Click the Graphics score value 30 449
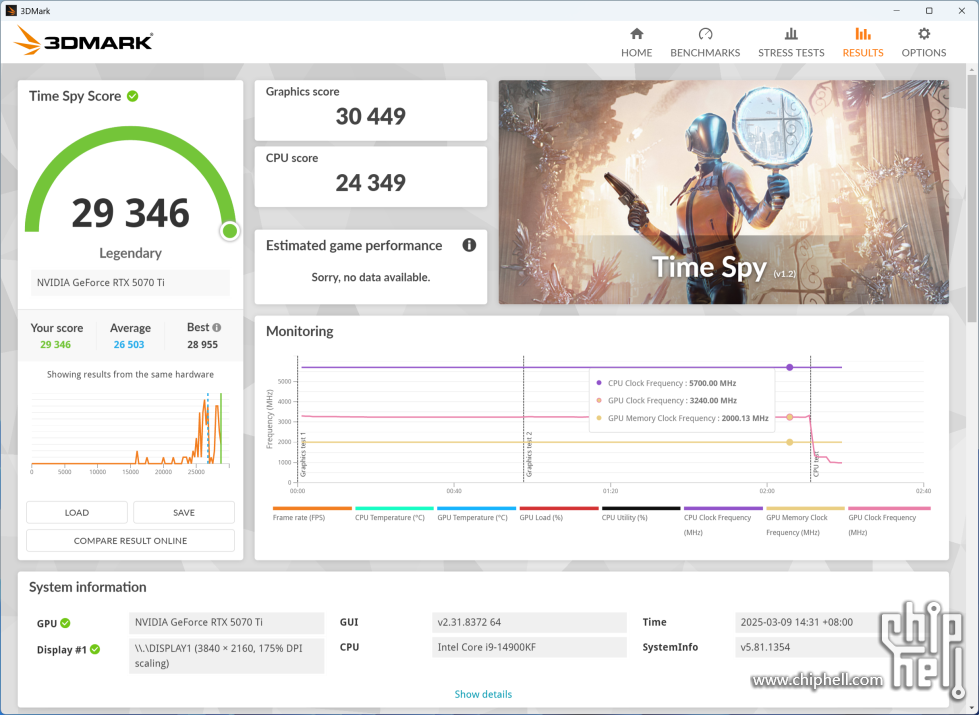The width and height of the screenshot is (979, 715). (x=371, y=116)
